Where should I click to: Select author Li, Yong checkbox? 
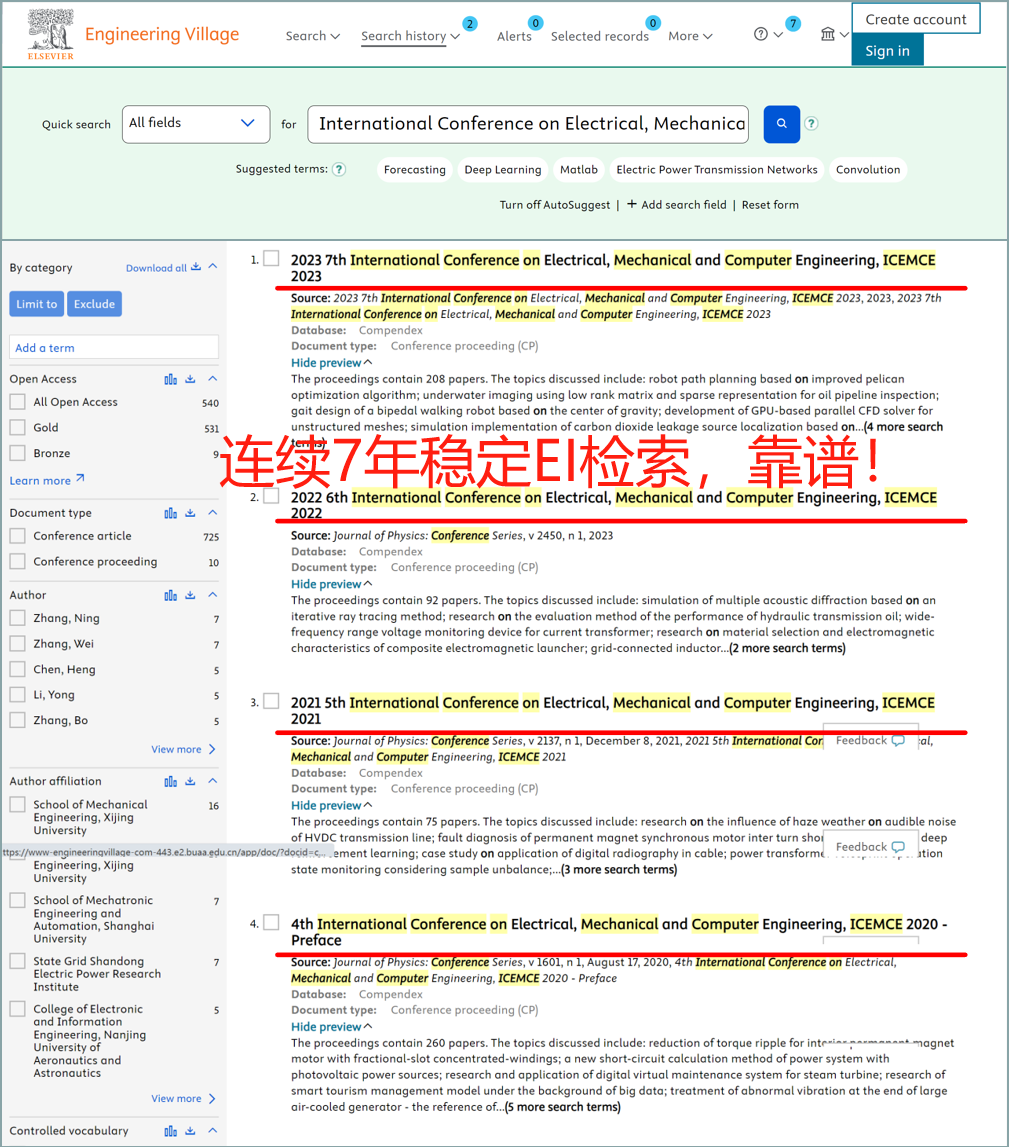[18, 695]
